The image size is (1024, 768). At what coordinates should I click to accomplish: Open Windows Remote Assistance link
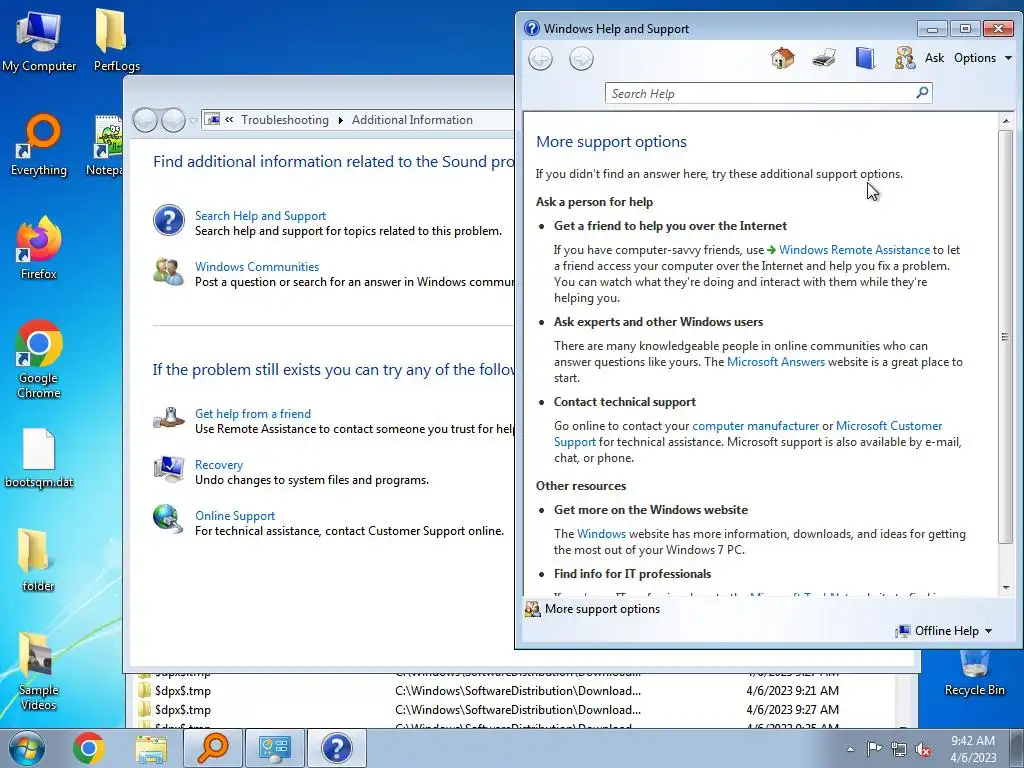coord(854,249)
